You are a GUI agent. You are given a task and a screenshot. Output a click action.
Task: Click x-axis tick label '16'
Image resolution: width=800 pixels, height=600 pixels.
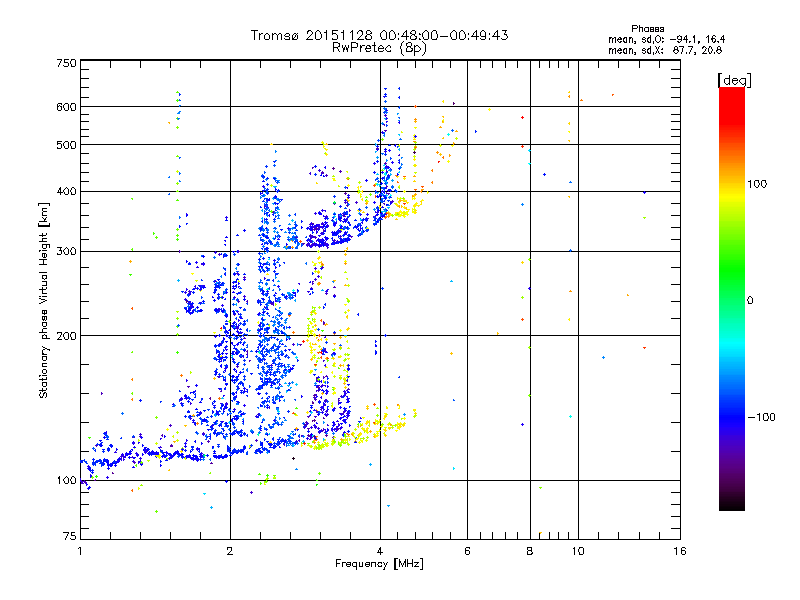(680, 551)
